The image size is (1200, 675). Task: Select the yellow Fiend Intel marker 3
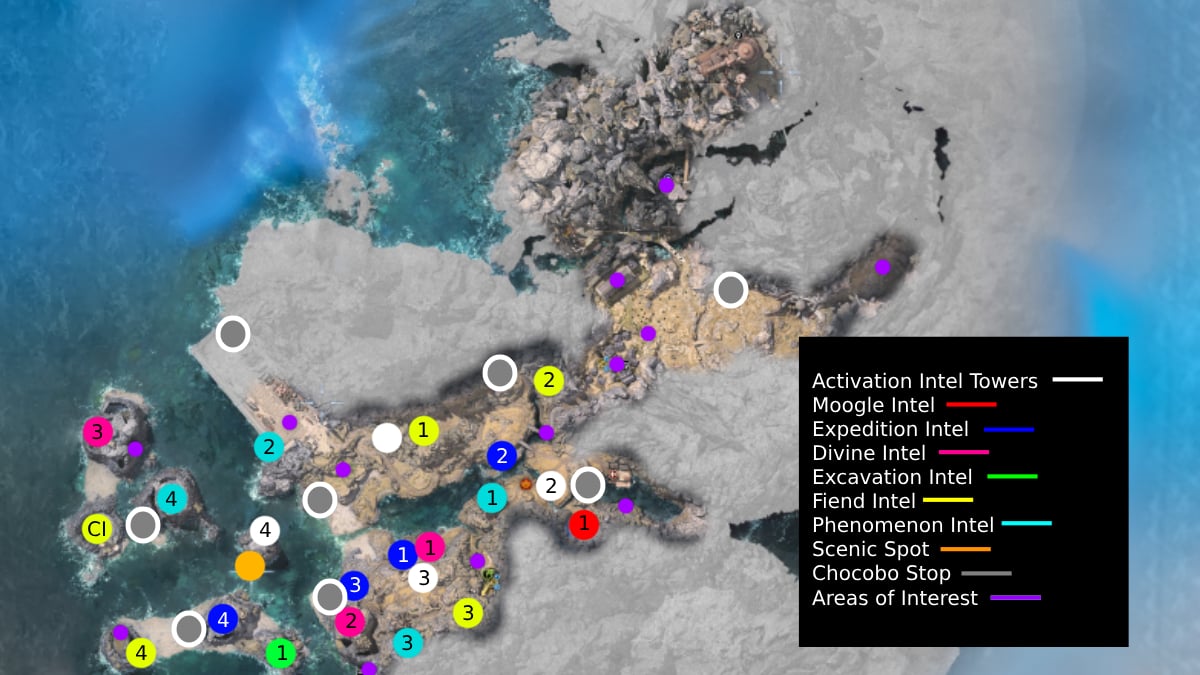click(x=467, y=611)
